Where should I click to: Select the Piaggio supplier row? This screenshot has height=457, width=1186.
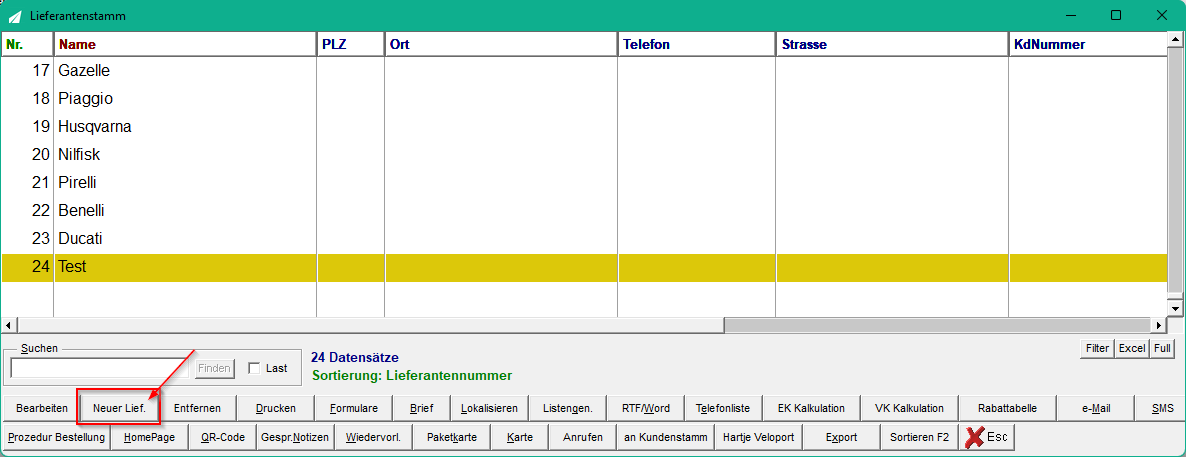coord(585,98)
